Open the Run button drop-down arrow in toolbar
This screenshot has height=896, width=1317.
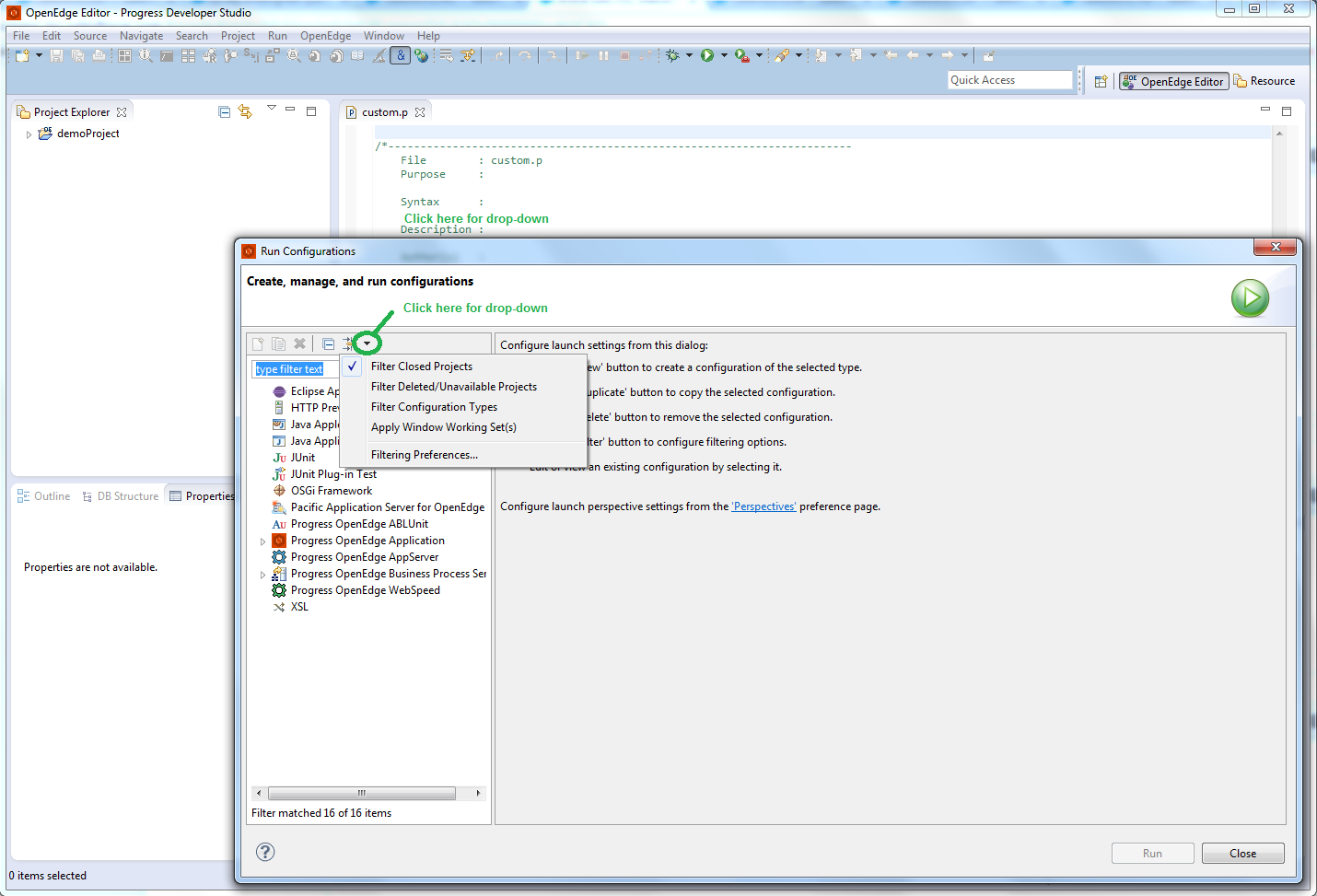pyautogui.click(x=724, y=55)
